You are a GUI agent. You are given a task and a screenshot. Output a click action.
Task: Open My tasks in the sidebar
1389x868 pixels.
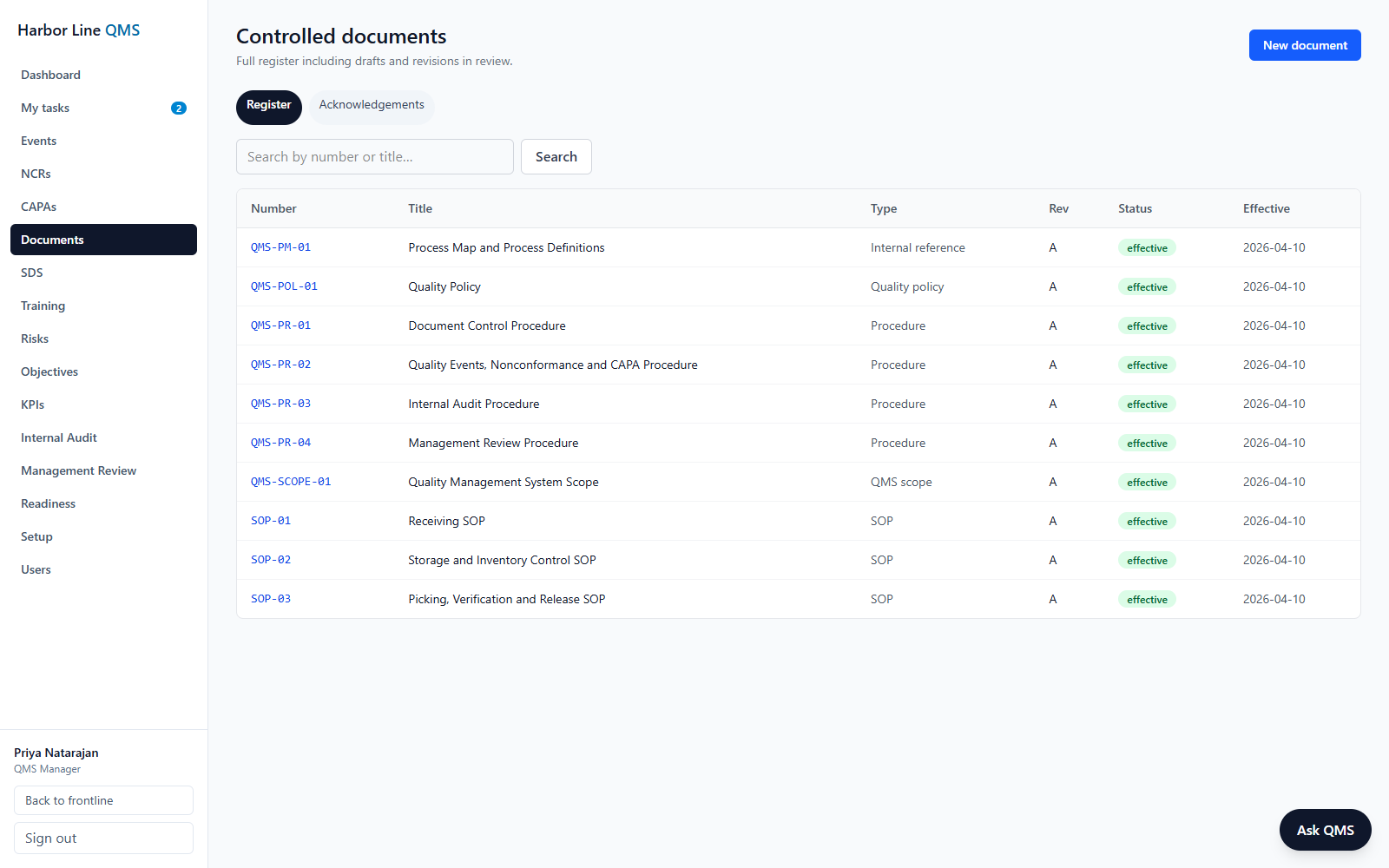[x=103, y=108]
